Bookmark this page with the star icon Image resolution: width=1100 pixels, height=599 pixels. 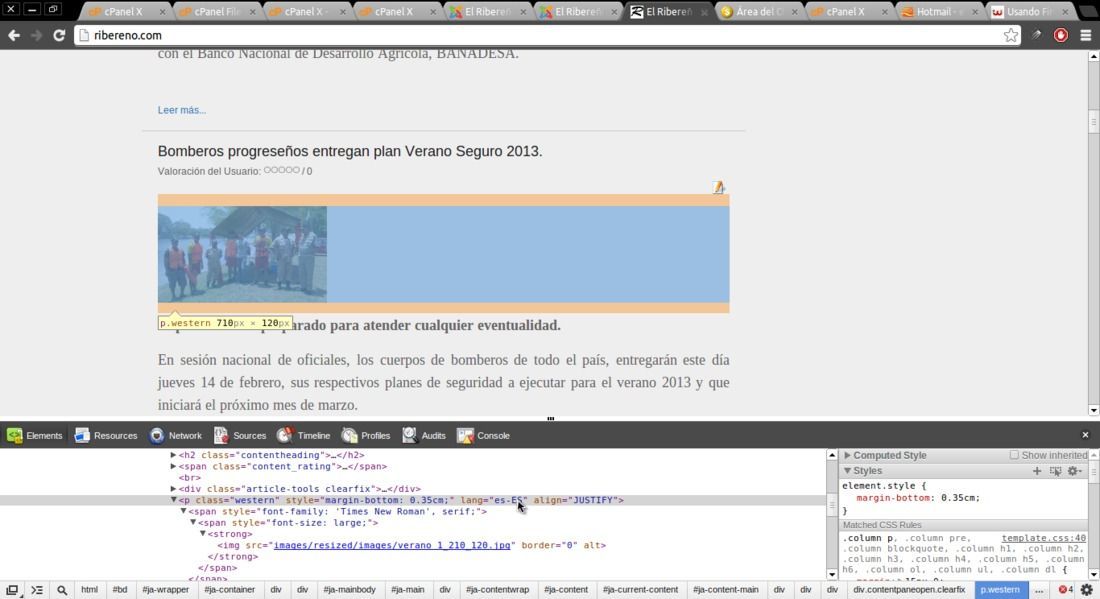click(1010, 35)
